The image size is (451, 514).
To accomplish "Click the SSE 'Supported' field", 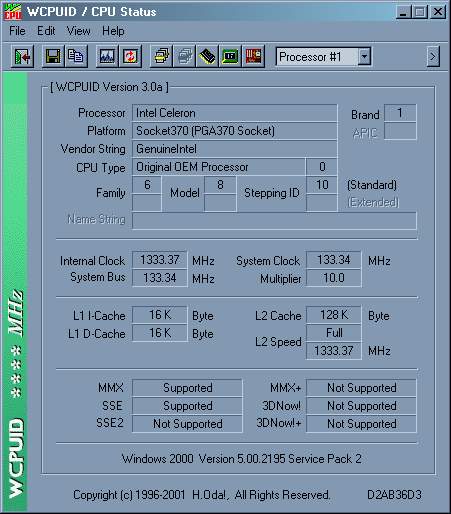I will 187,406.
